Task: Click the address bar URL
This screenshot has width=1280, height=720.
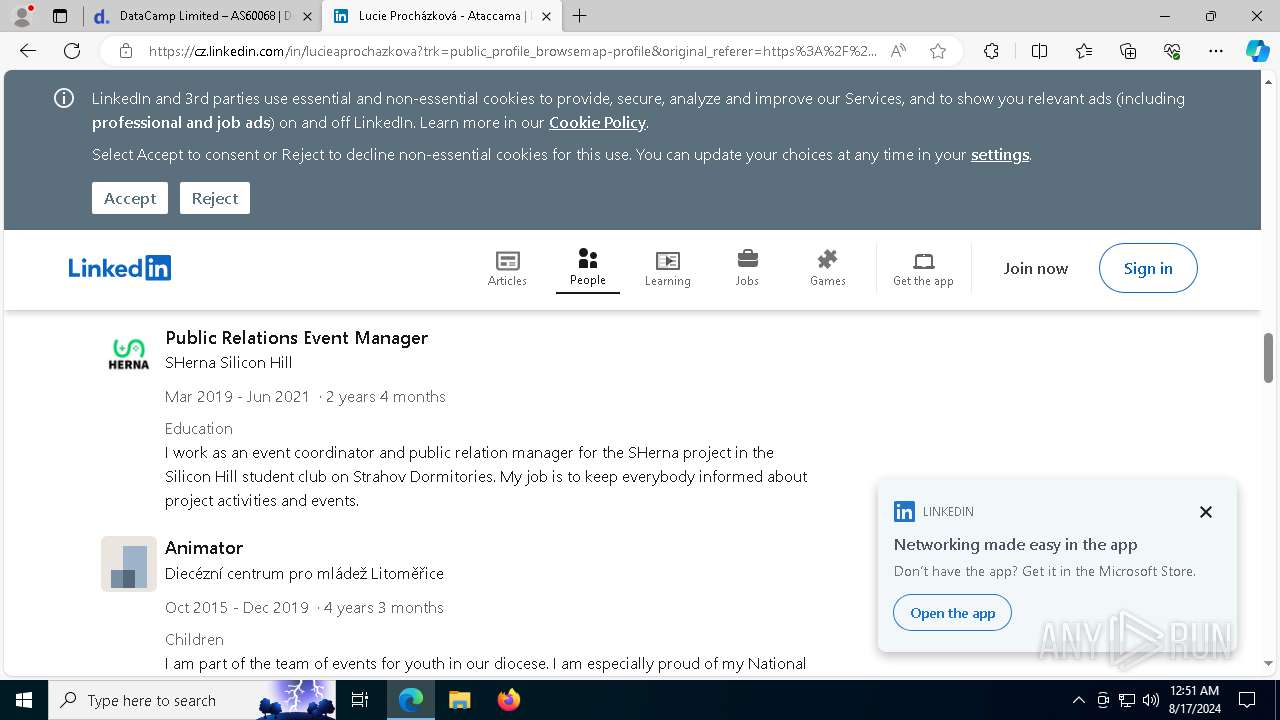Action: click(x=513, y=51)
